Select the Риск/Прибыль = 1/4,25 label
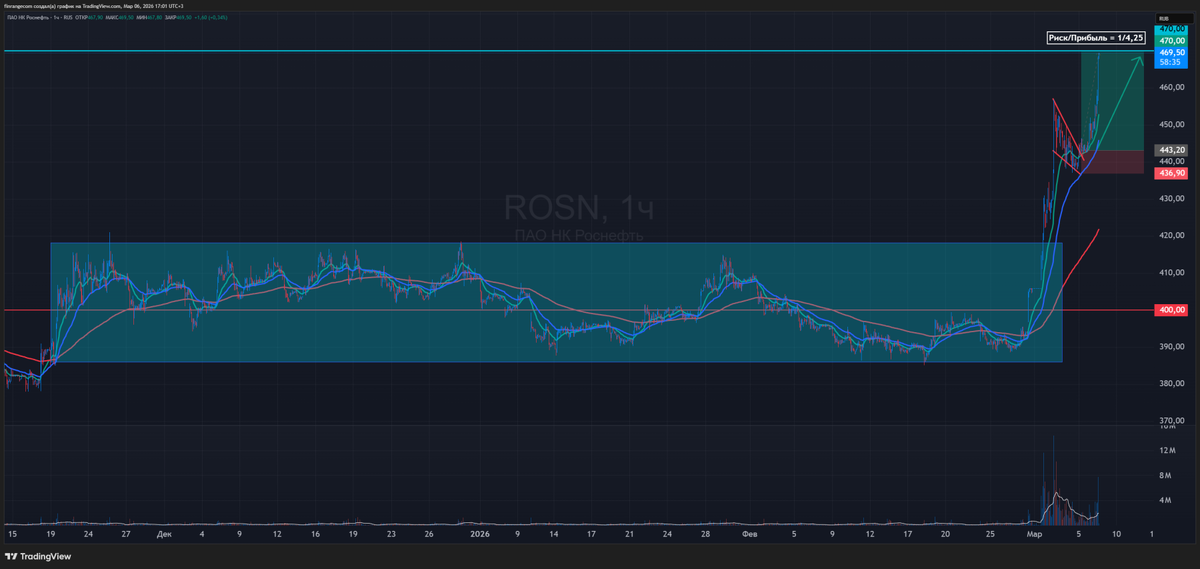The image size is (1200, 569). [1095, 38]
